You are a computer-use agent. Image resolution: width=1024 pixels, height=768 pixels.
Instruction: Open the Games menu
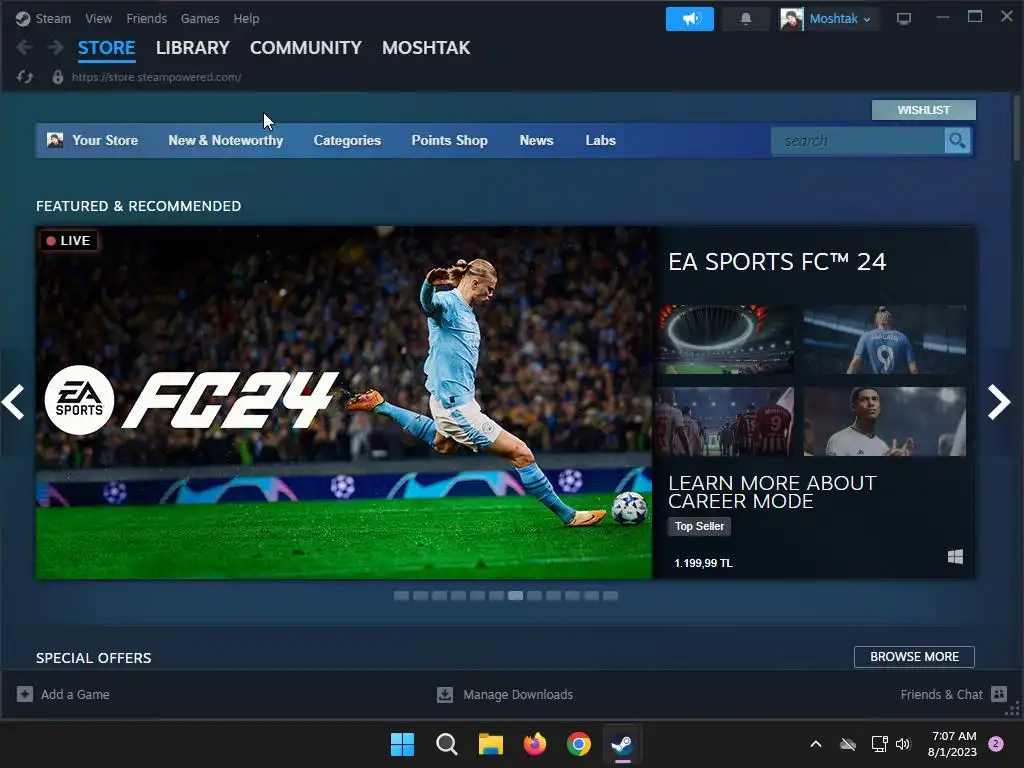point(200,18)
